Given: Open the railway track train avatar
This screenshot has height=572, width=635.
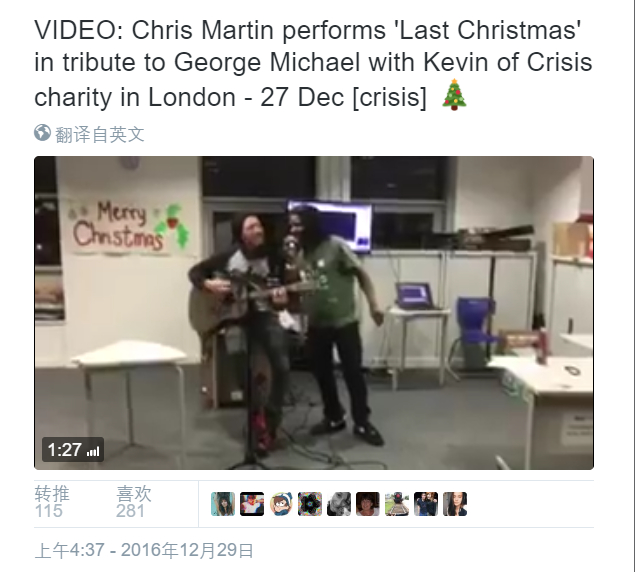Looking at the screenshot, I should tap(397, 504).
